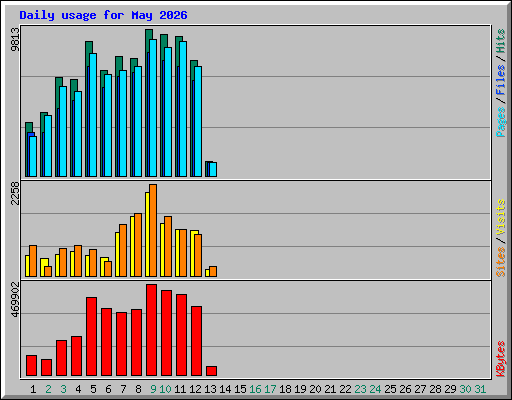Click day label 6 on the x-axis
Image resolution: width=512 pixels, height=400 pixels.
pos(108,389)
